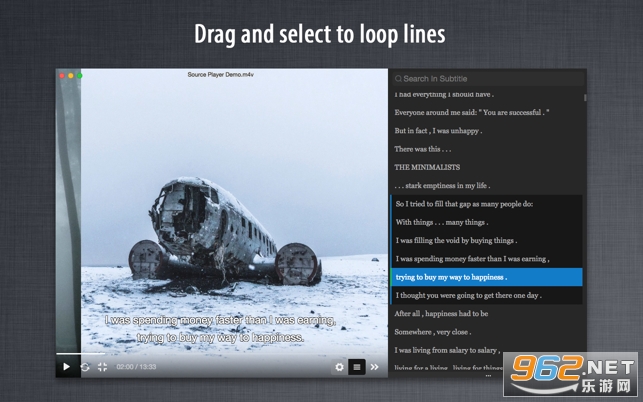Image resolution: width=643 pixels, height=402 pixels.
Task: Toggle the loop/repeat icon
Action: (x=85, y=367)
